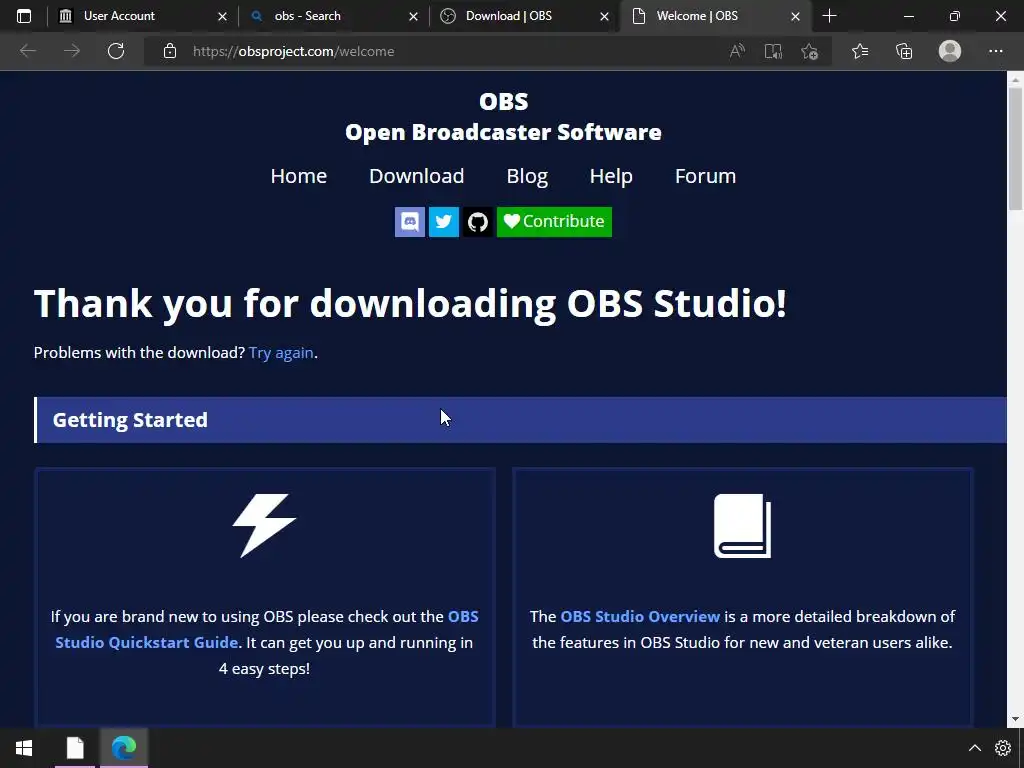Open Read aloud icon in address bar
The image size is (1024, 768).
[x=737, y=51]
